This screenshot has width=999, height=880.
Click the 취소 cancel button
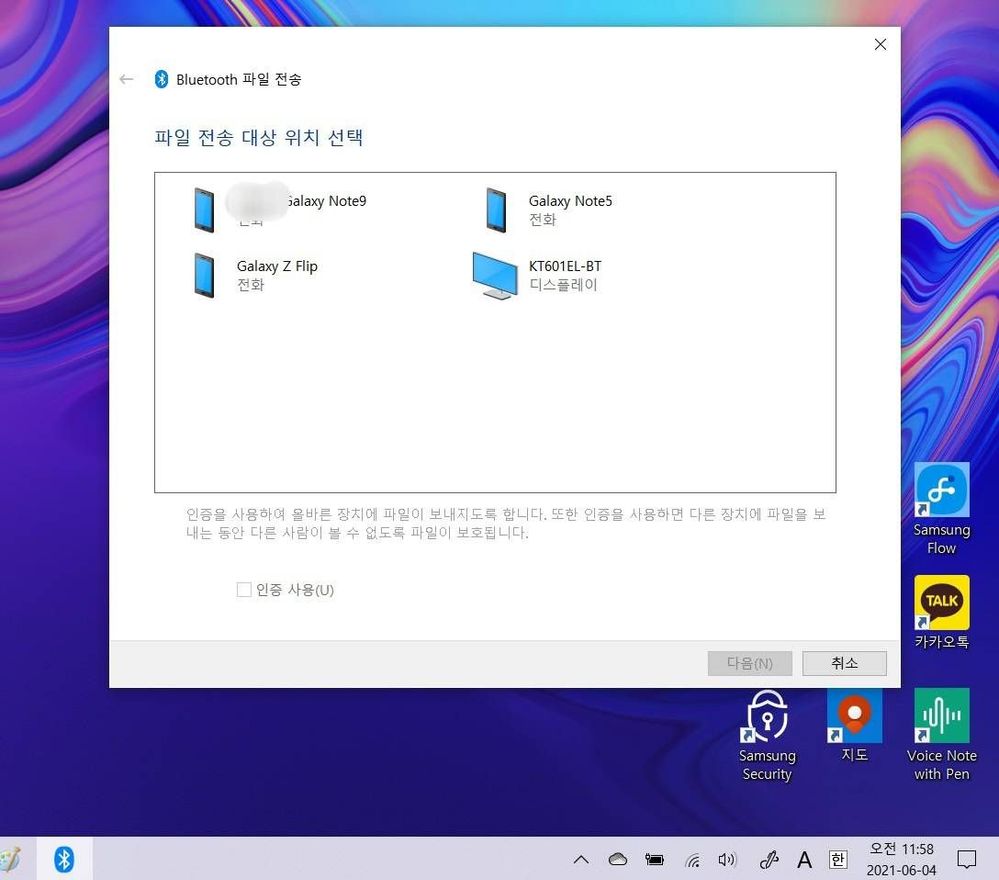844,663
